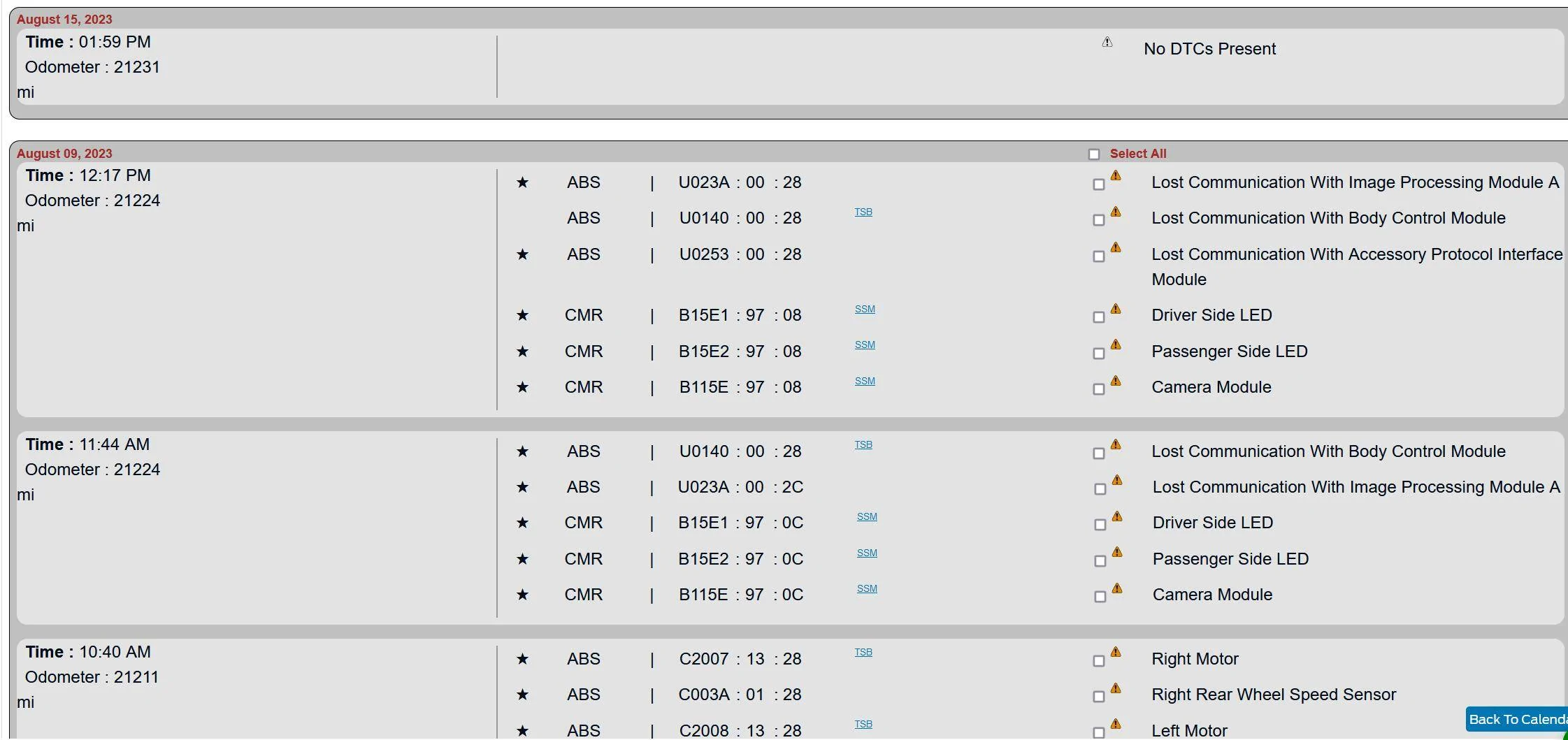Open the SSM link for B115E:97:0C
Screen dimensions: 1568x740
point(867,588)
